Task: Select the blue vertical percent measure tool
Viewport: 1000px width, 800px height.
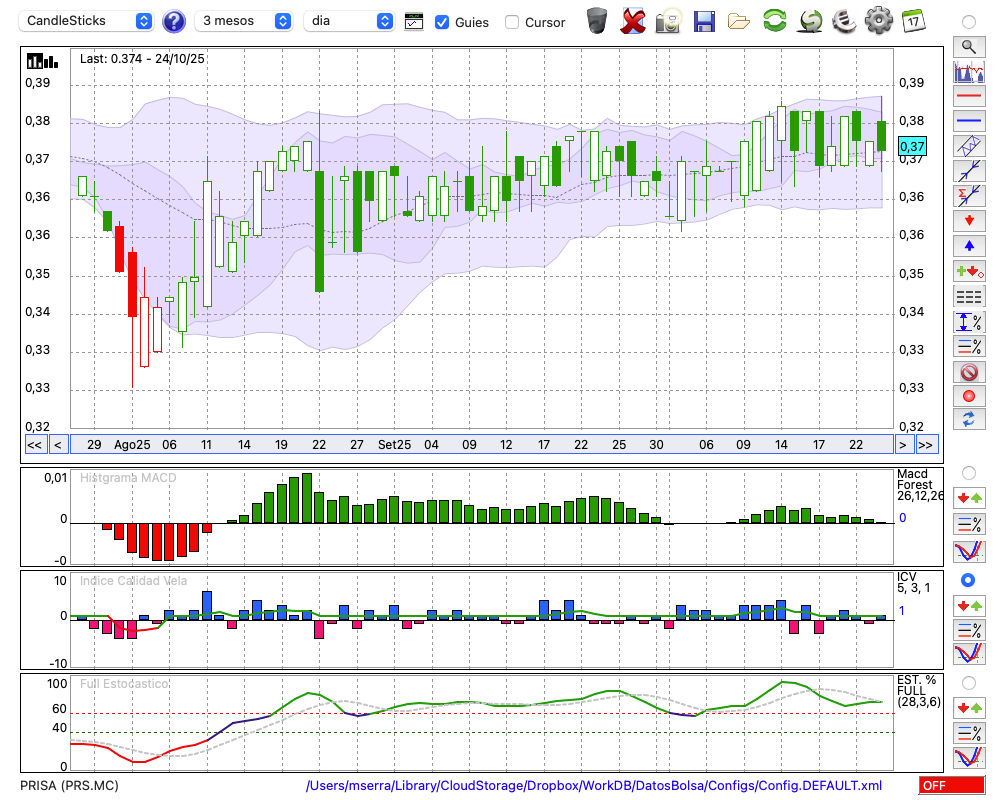Action: click(x=969, y=322)
